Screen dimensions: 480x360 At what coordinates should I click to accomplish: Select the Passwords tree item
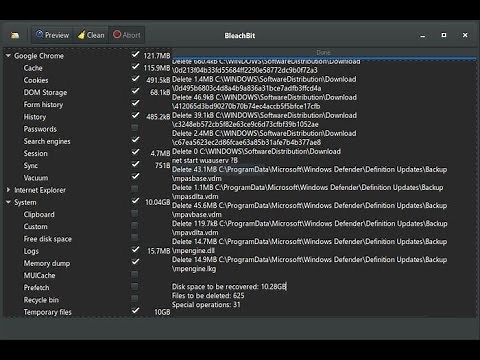pyautogui.click(x=40, y=129)
